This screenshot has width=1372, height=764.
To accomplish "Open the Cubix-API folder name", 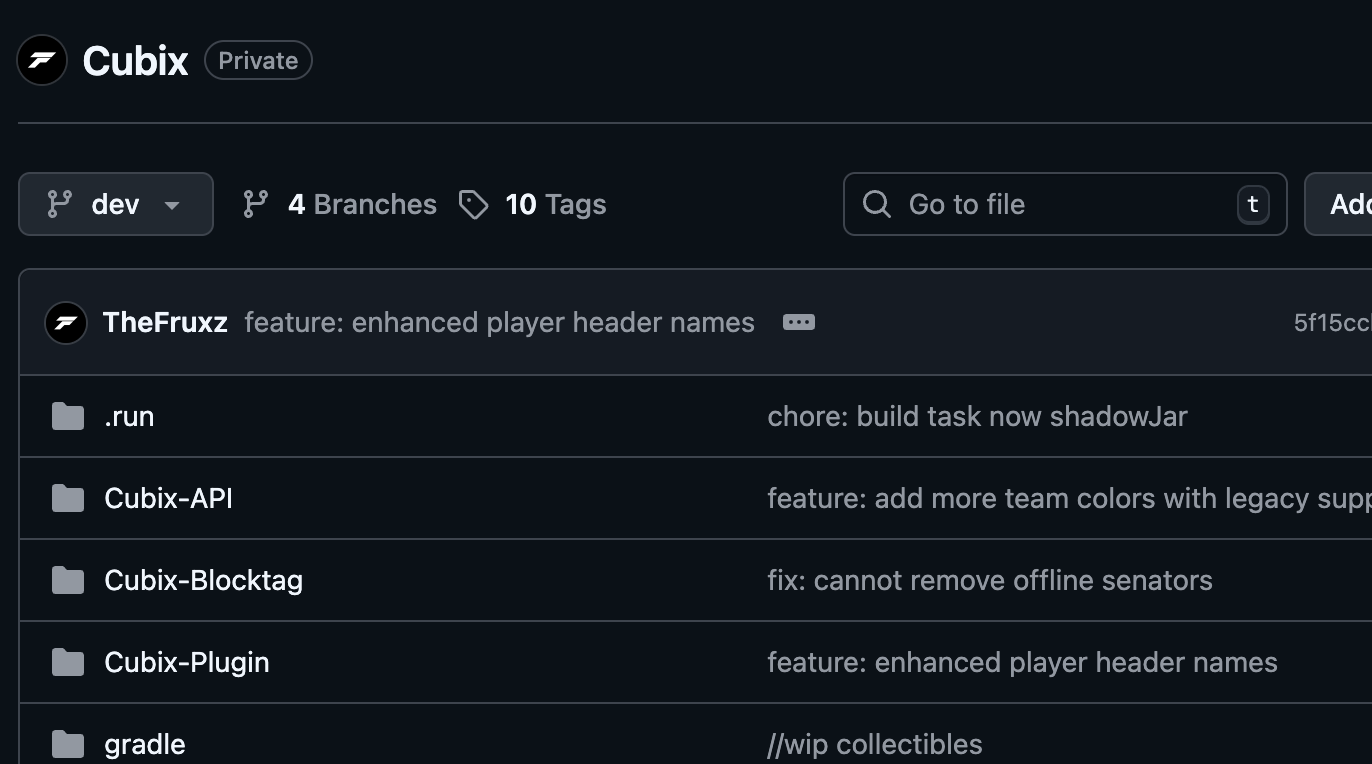I will (x=168, y=498).
